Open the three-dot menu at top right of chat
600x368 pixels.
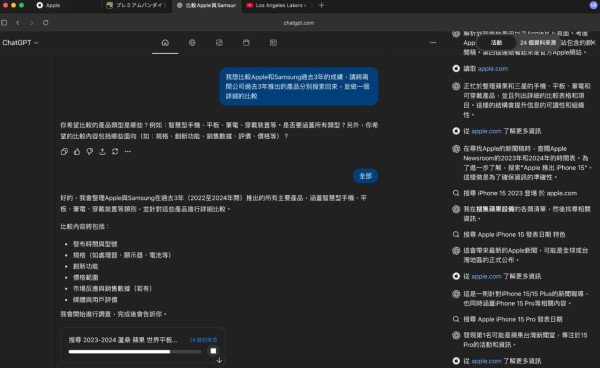pyautogui.click(x=433, y=43)
